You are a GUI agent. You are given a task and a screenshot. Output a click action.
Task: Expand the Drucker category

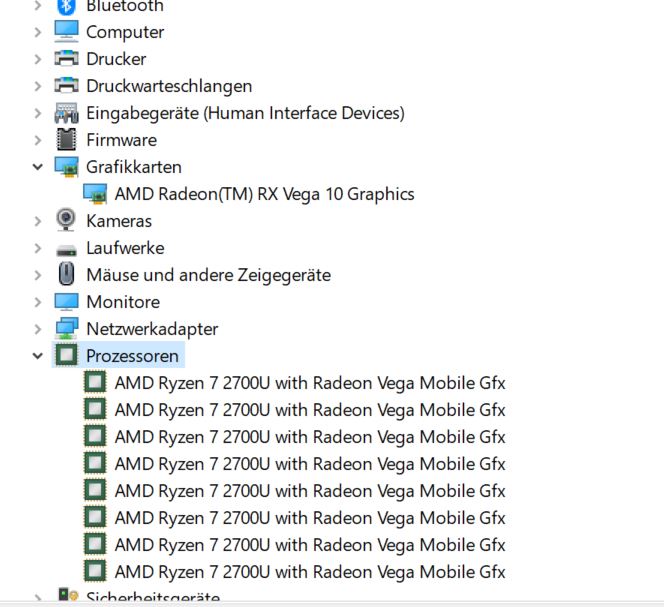(x=38, y=59)
